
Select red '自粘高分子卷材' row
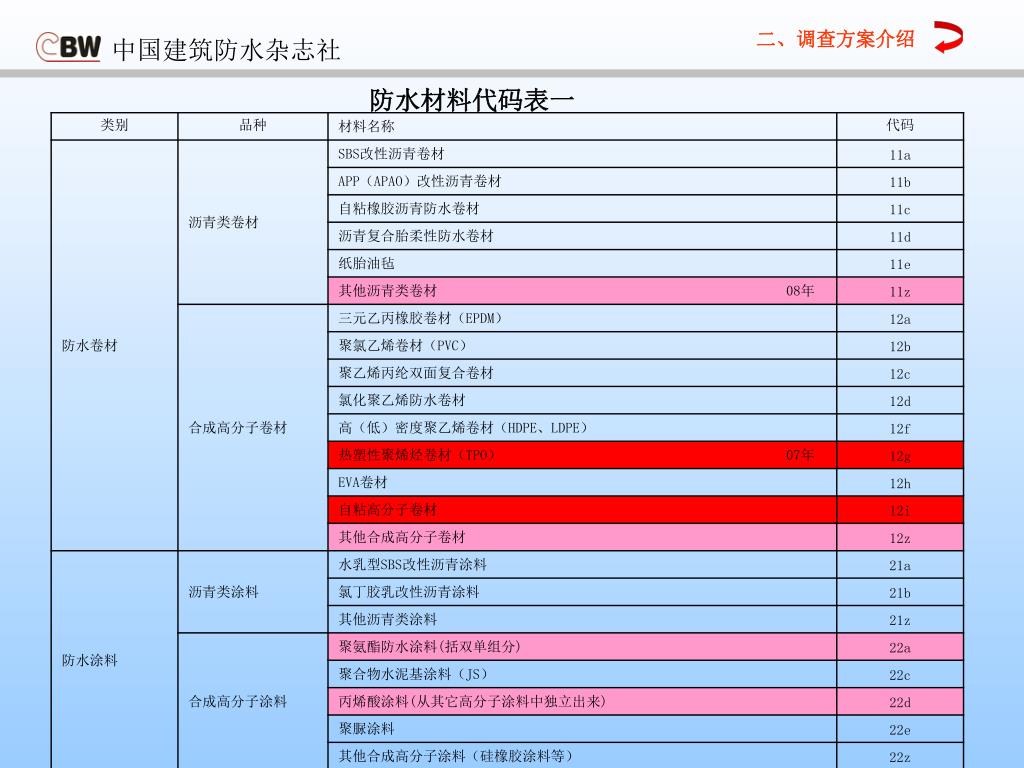click(x=582, y=510)
